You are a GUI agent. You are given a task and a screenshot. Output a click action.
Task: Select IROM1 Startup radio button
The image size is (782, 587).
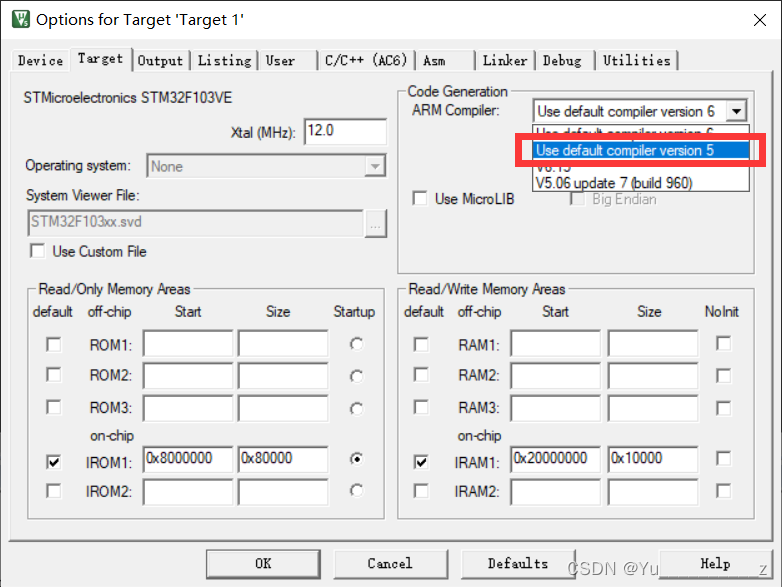coord(356,458)
